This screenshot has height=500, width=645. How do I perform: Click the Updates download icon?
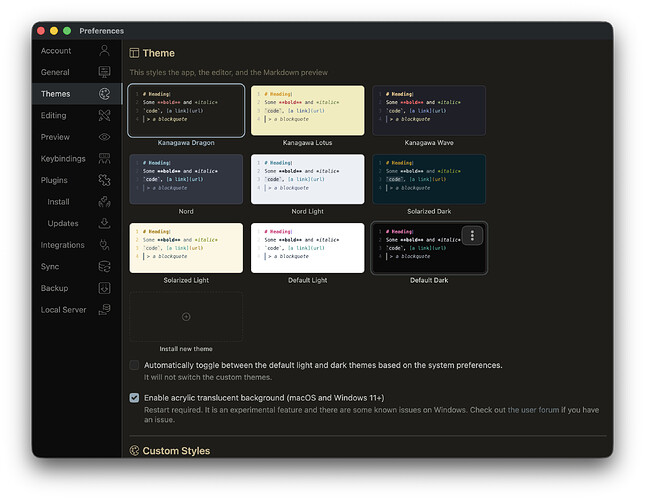tap(104, 223)
